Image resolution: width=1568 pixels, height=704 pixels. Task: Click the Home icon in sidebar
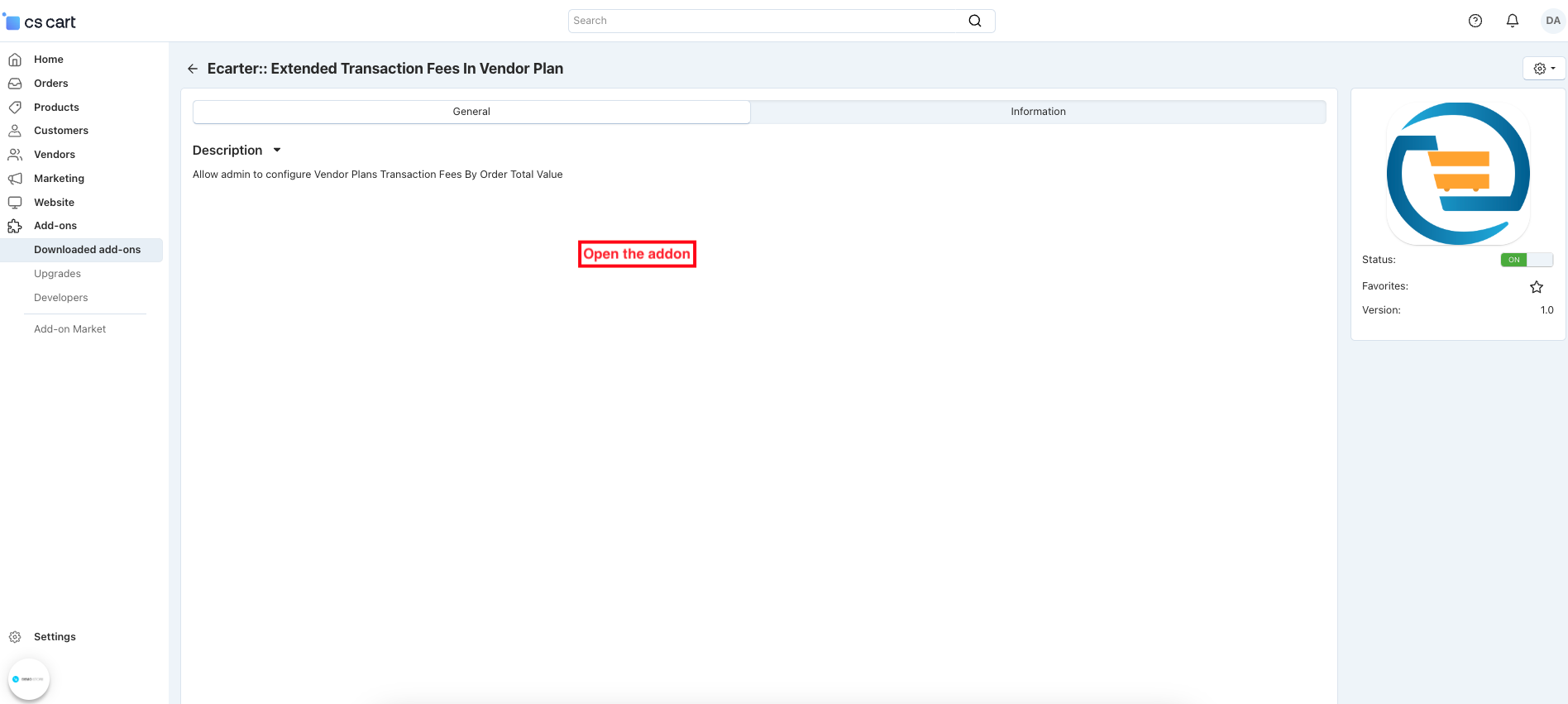click(x=15, y=60)
